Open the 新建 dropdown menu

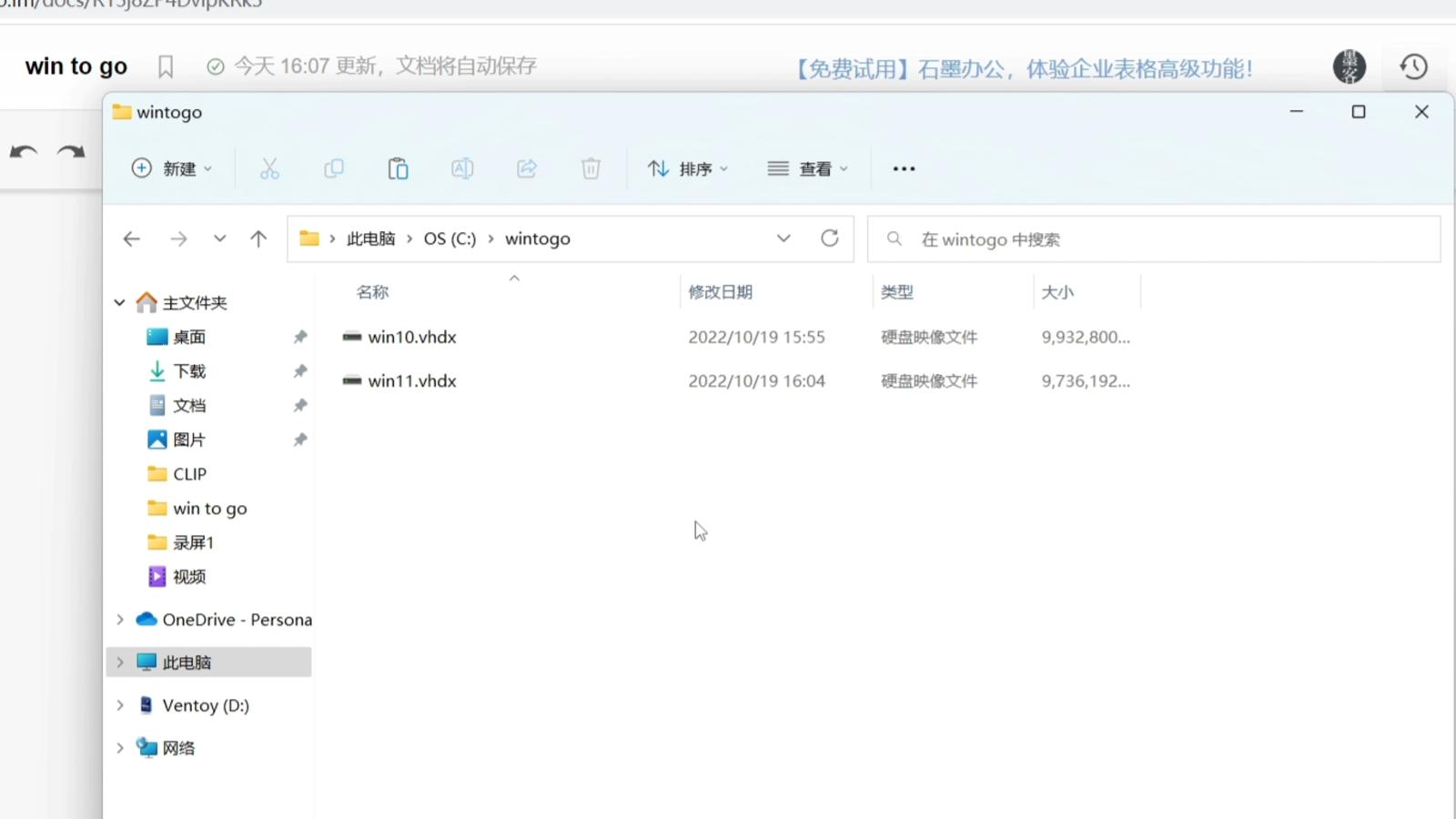(172, 168)
